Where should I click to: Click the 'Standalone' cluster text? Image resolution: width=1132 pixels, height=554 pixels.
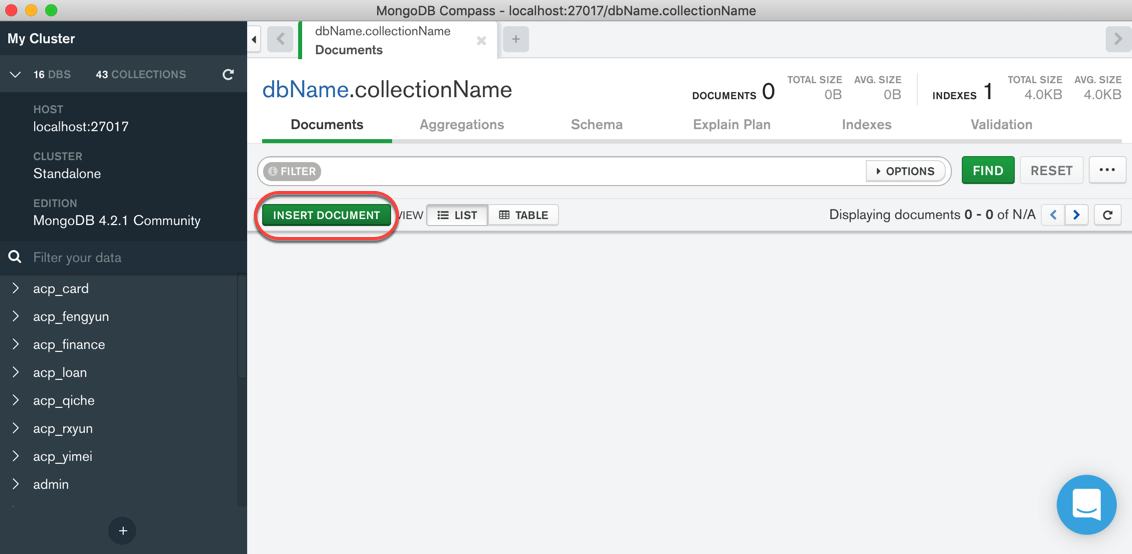click(x=67, y=173)
